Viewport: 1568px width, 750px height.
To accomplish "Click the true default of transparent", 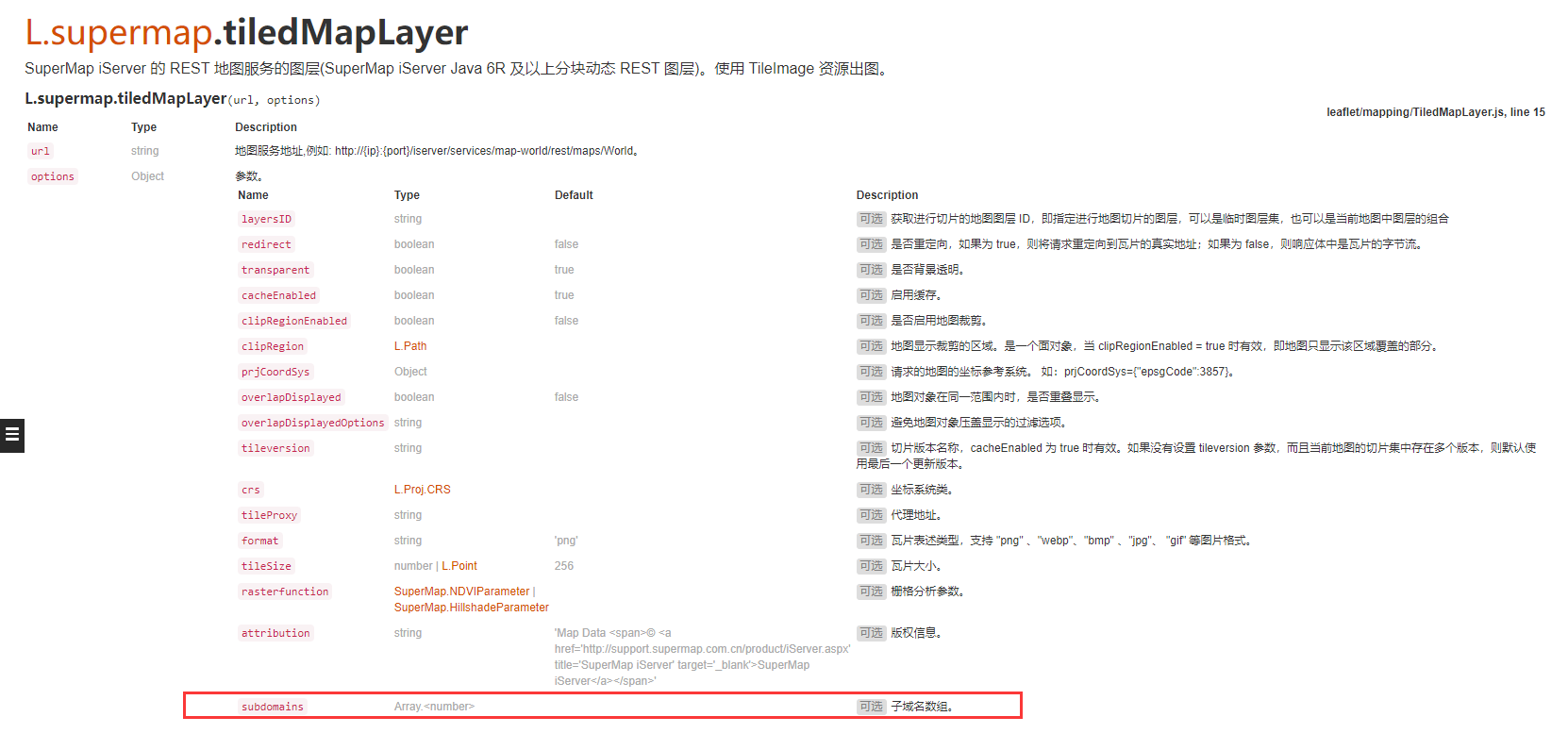I will [x=564, y=270].
